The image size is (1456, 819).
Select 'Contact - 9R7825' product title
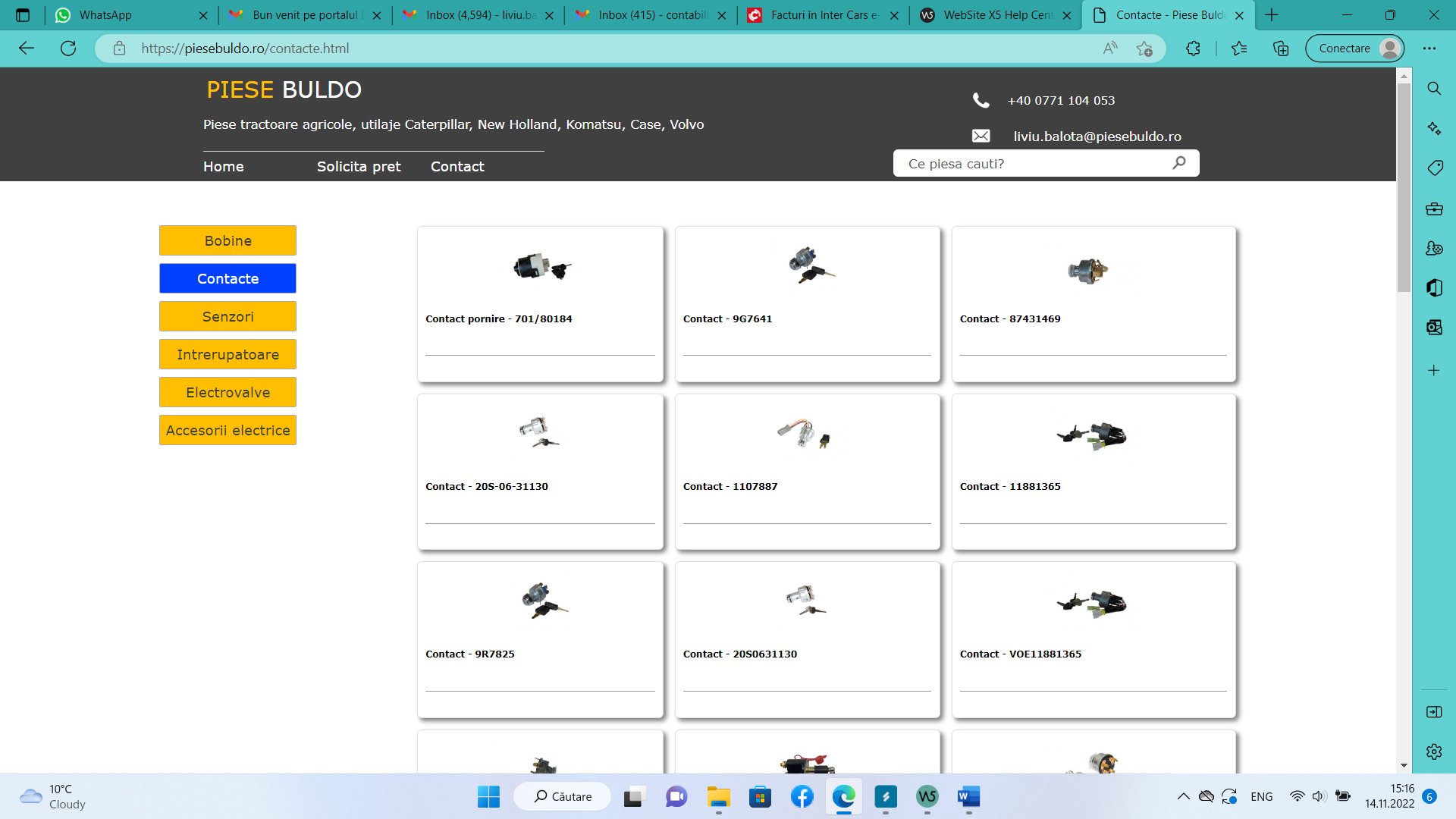pyautogui.click(x=470, y=654)
